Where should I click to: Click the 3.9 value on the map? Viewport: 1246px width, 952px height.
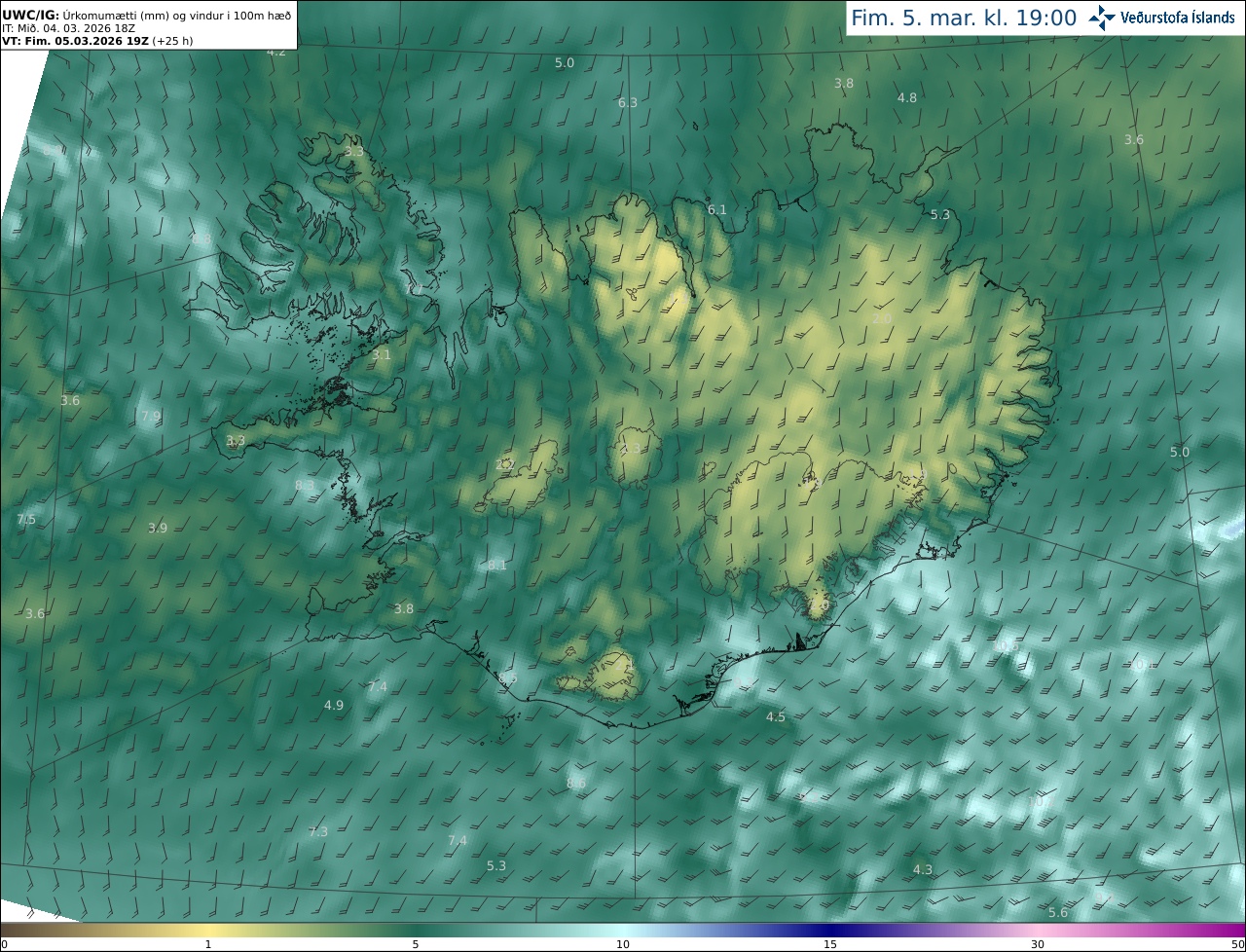pos(158,529)
